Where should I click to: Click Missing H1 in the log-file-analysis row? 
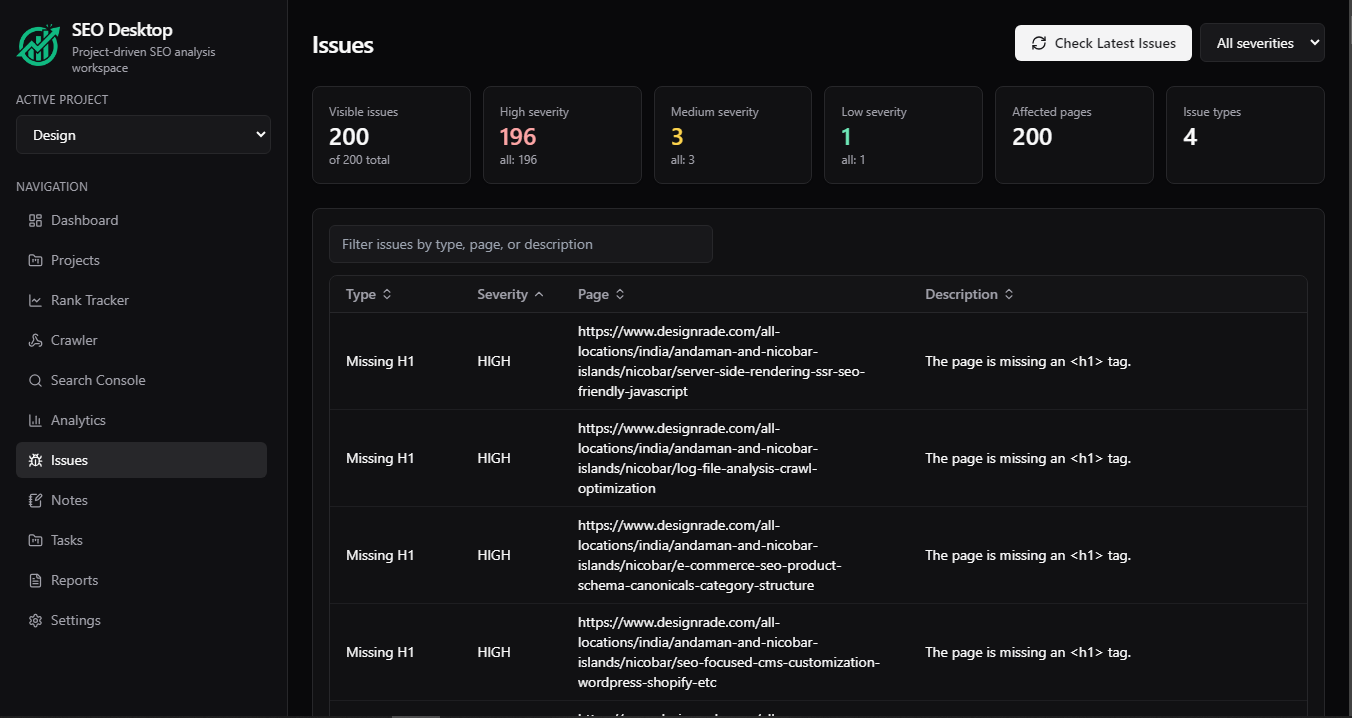380,458
